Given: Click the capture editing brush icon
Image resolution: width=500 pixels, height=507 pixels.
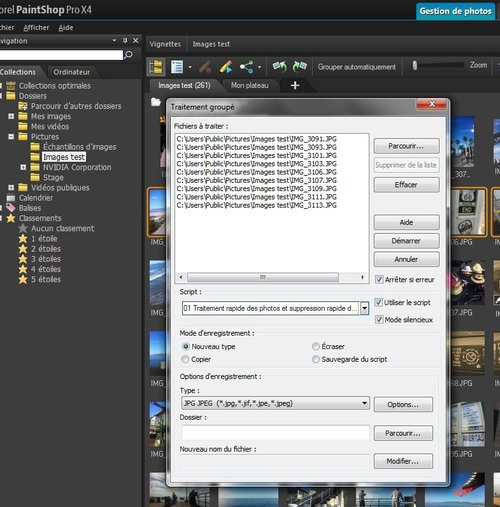Looking at the screenshot, I should [205, 67].
